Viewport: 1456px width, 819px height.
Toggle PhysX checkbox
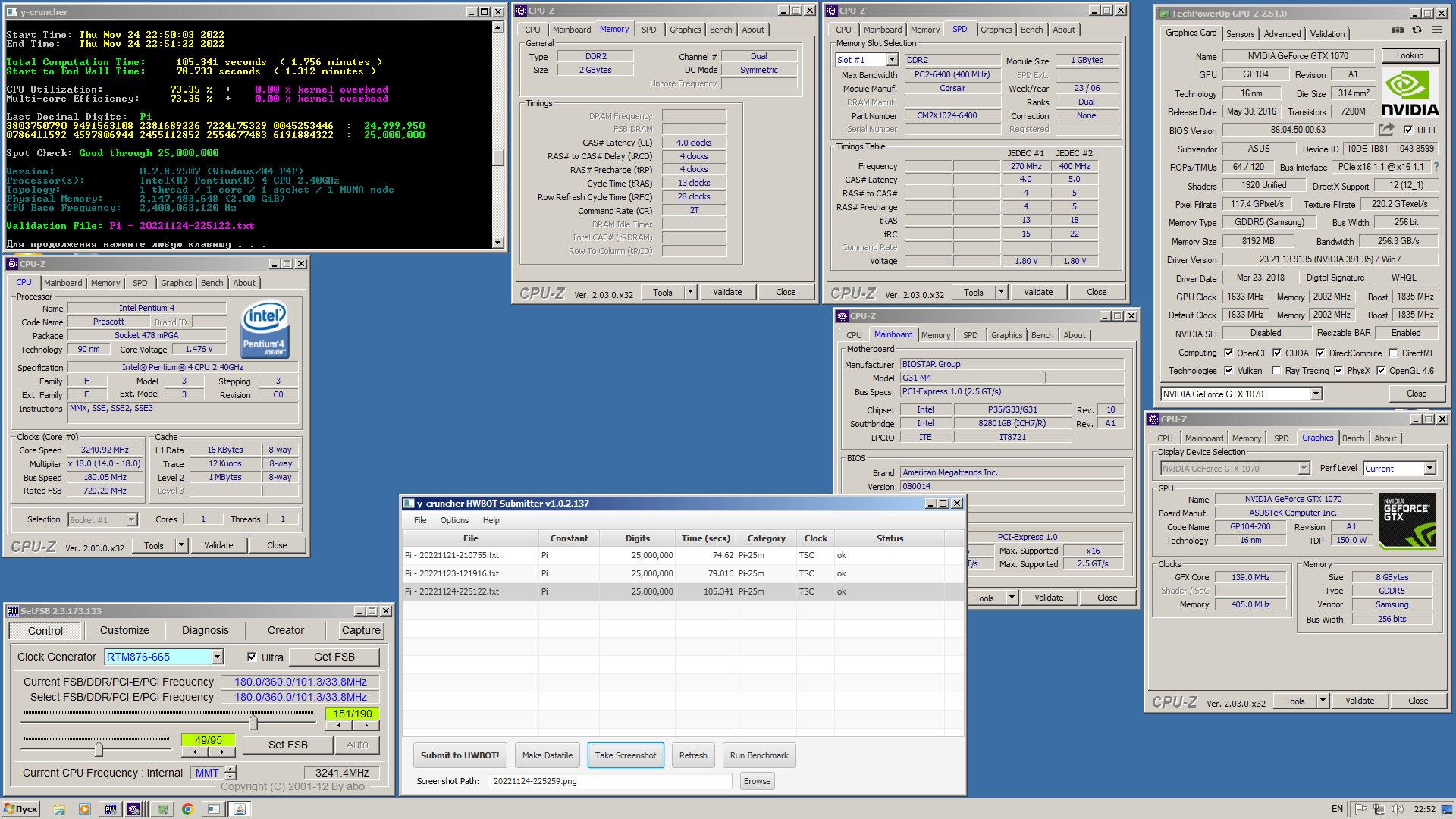[1338, 370]
